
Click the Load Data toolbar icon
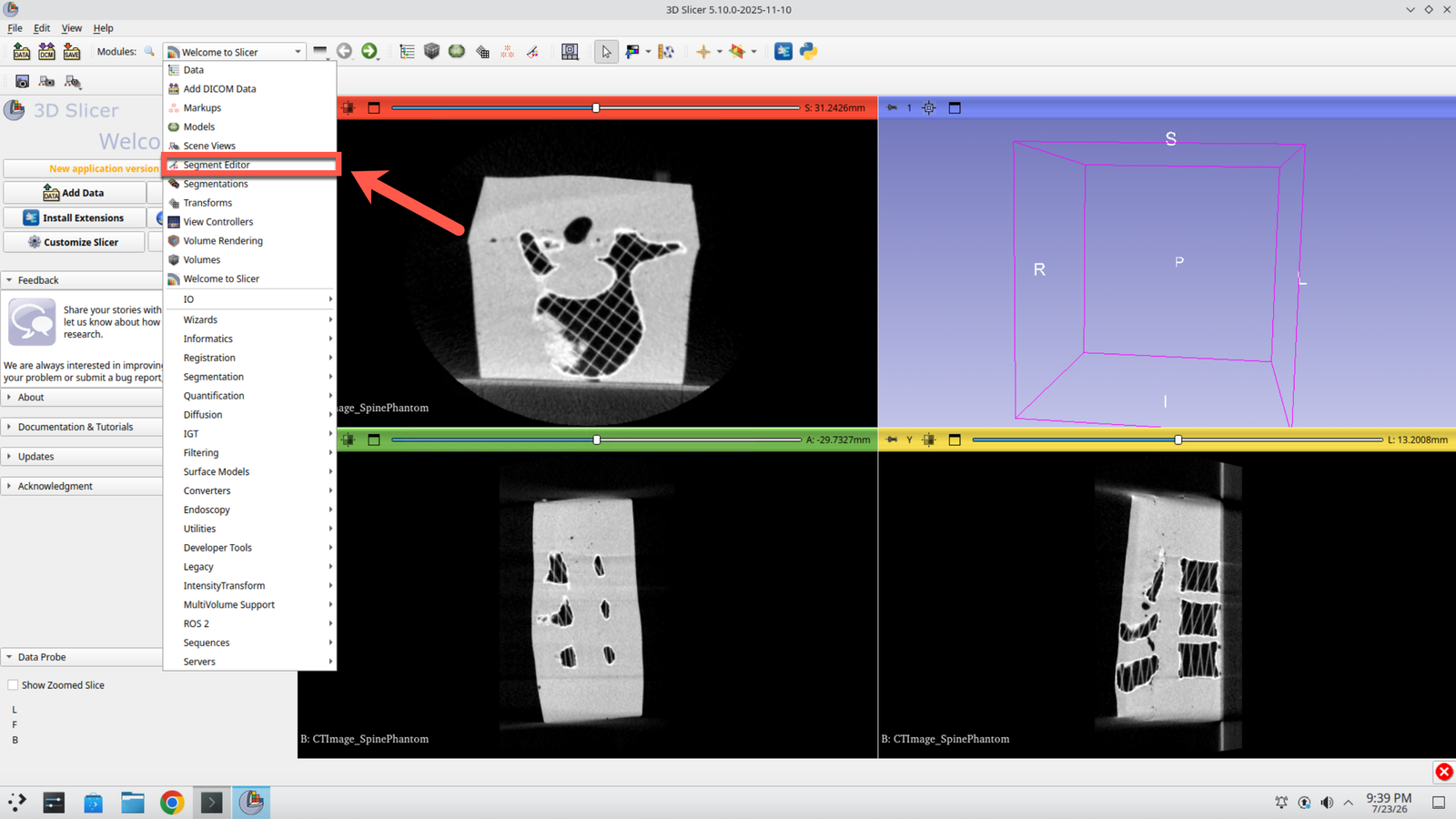point(22,52)
